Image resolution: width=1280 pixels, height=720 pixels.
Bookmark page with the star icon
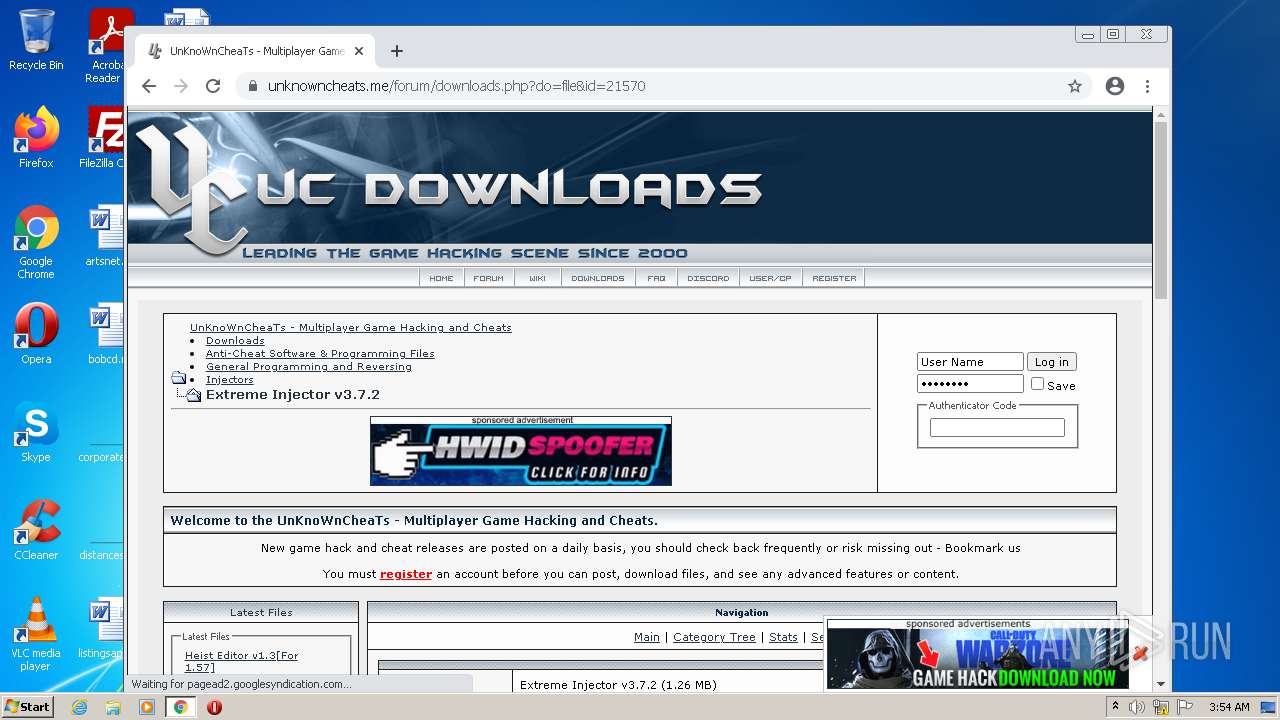[x=1075, y=86]
